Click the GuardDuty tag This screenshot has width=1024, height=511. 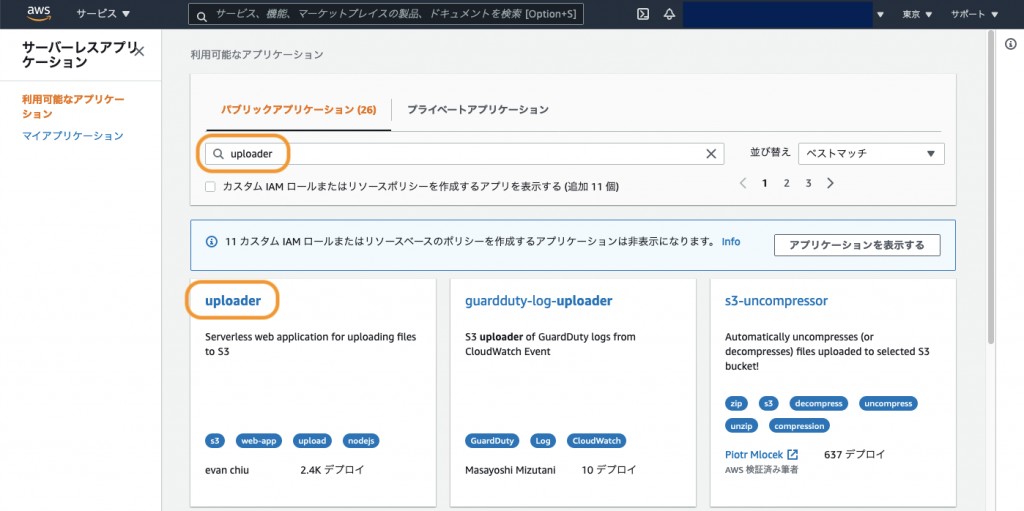(492, 440)
